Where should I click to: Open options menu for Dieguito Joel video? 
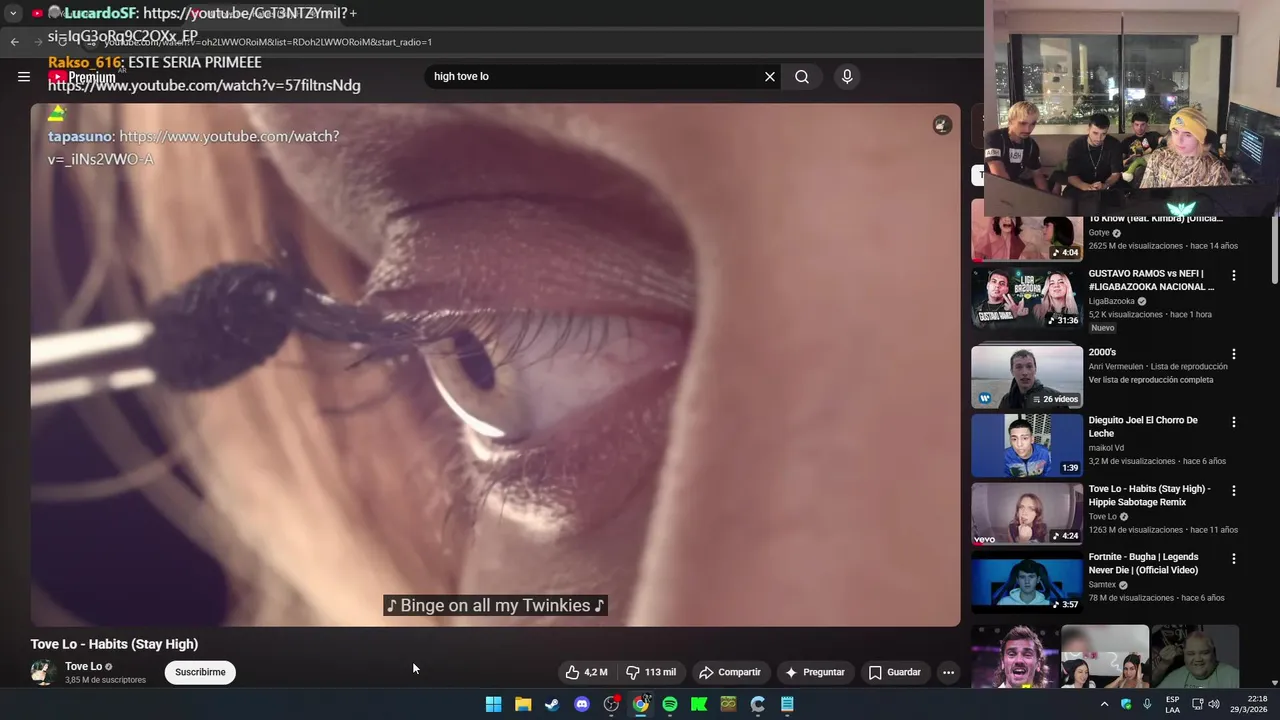pyautogui.click(x=1233, y=422)
